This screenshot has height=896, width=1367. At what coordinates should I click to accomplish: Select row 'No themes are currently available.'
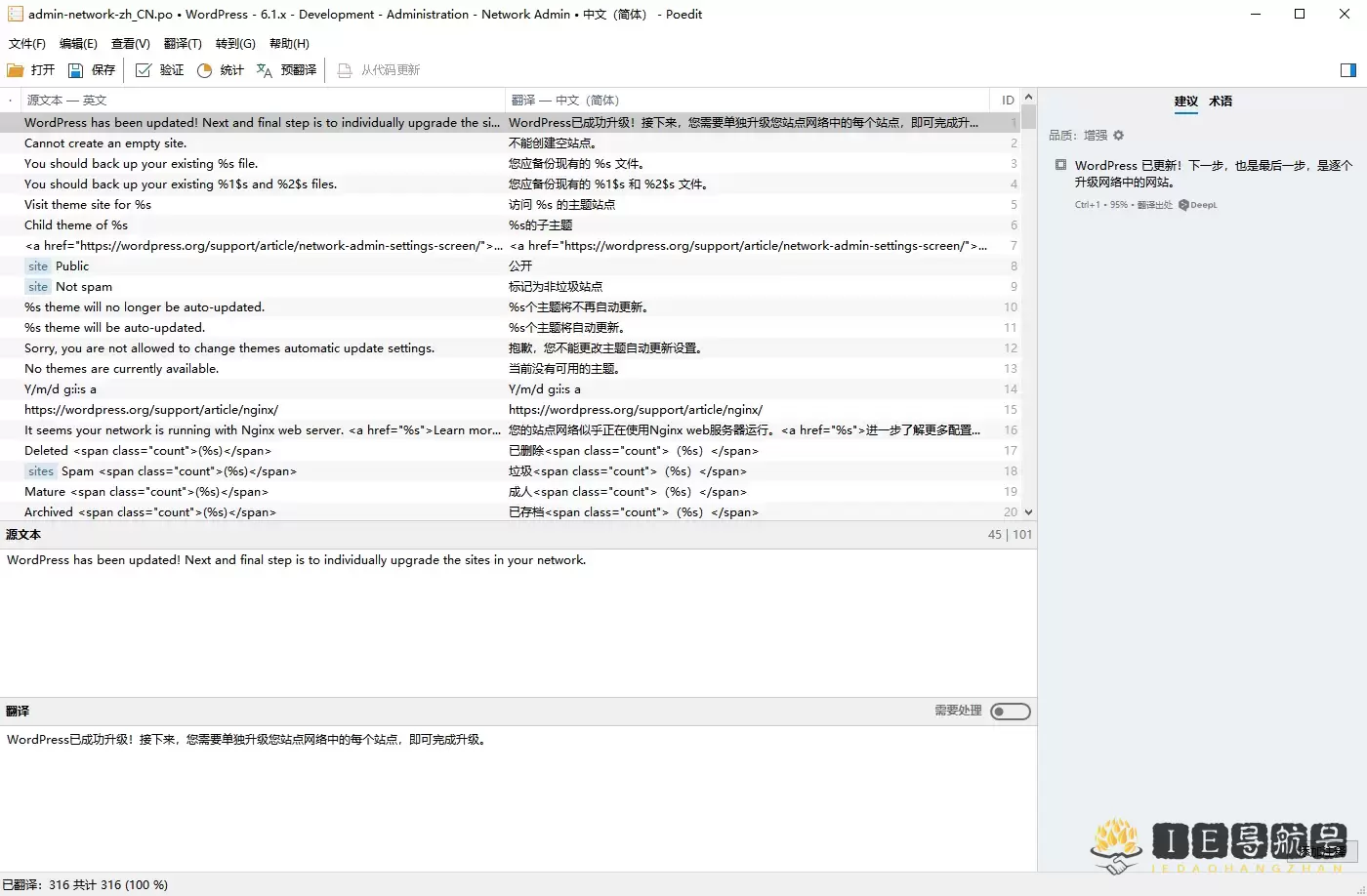pyautogui.click(x=511, y=369)
